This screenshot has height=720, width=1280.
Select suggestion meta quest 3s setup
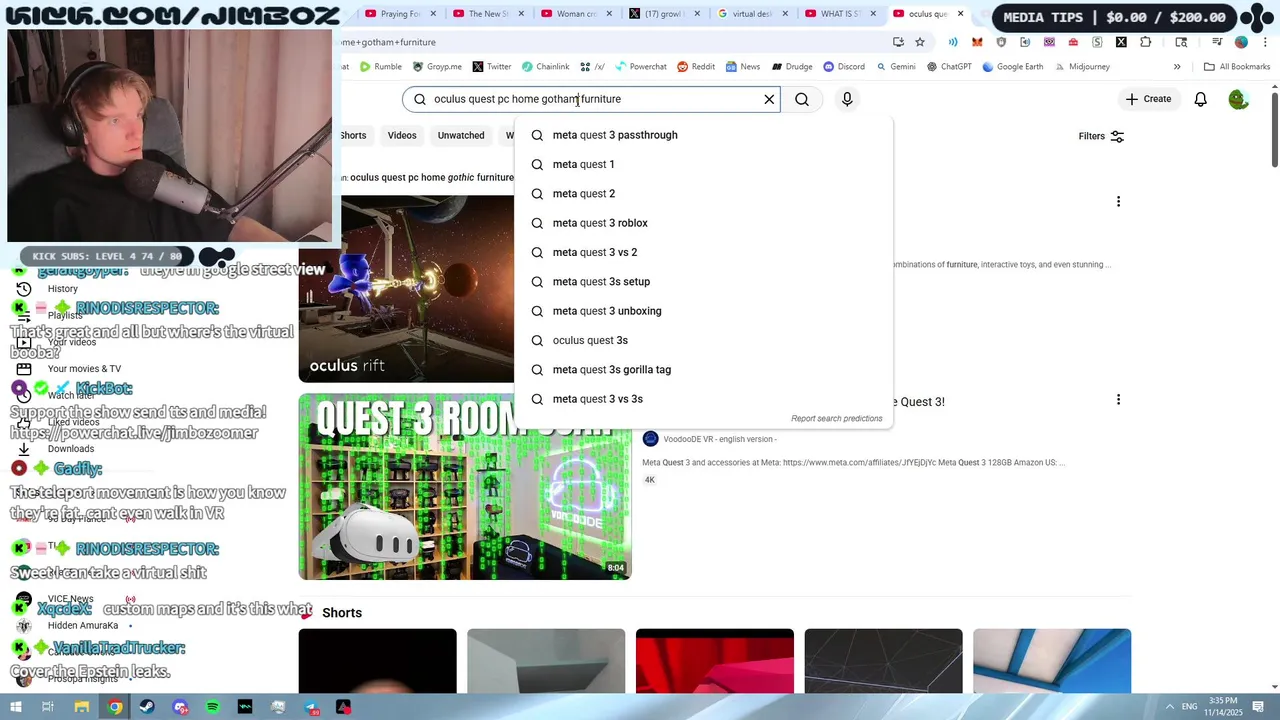703,282
